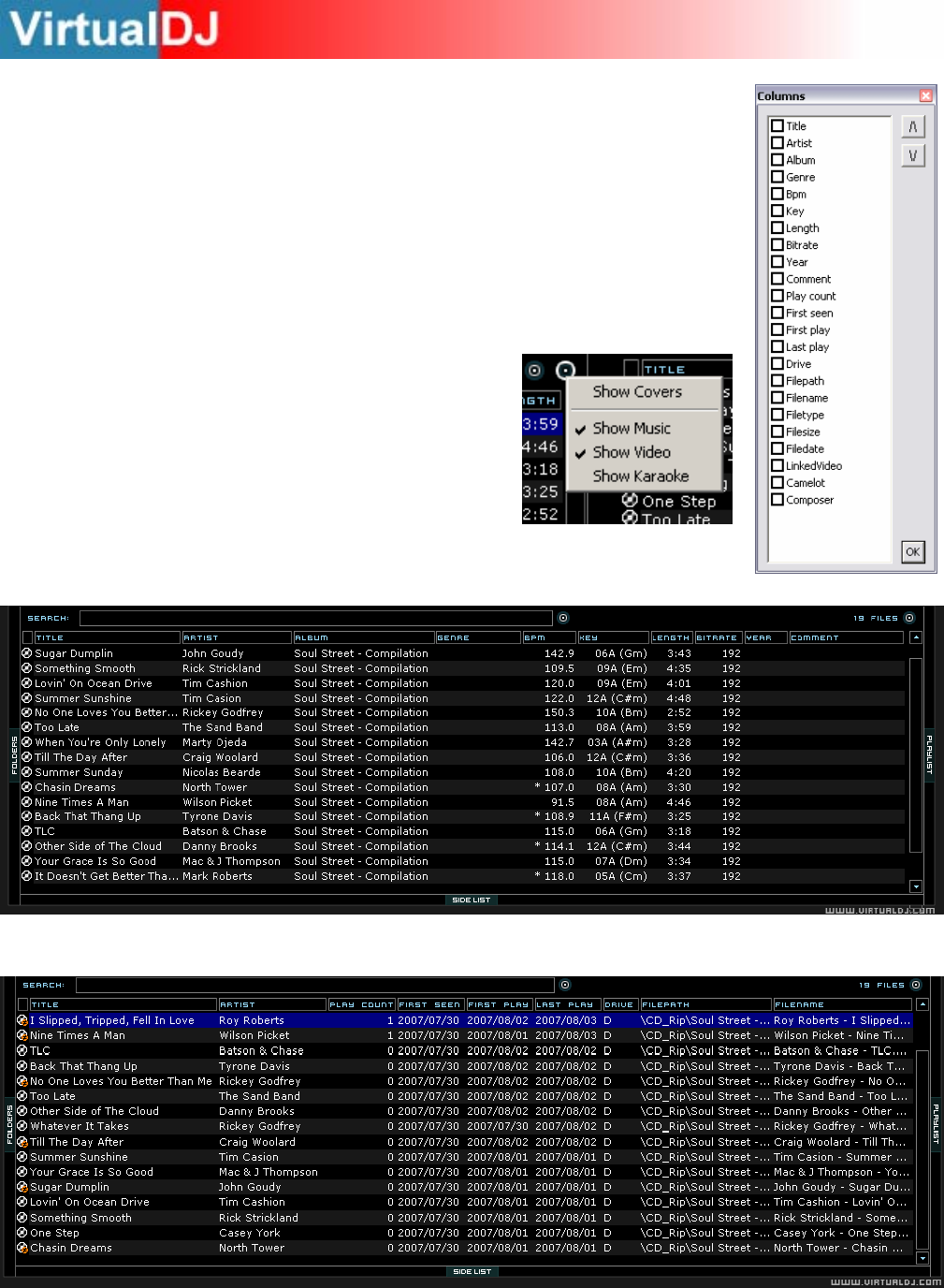Enable the Bpm column checkbox
Screen dimensions: 944x1288
(777, 194)
